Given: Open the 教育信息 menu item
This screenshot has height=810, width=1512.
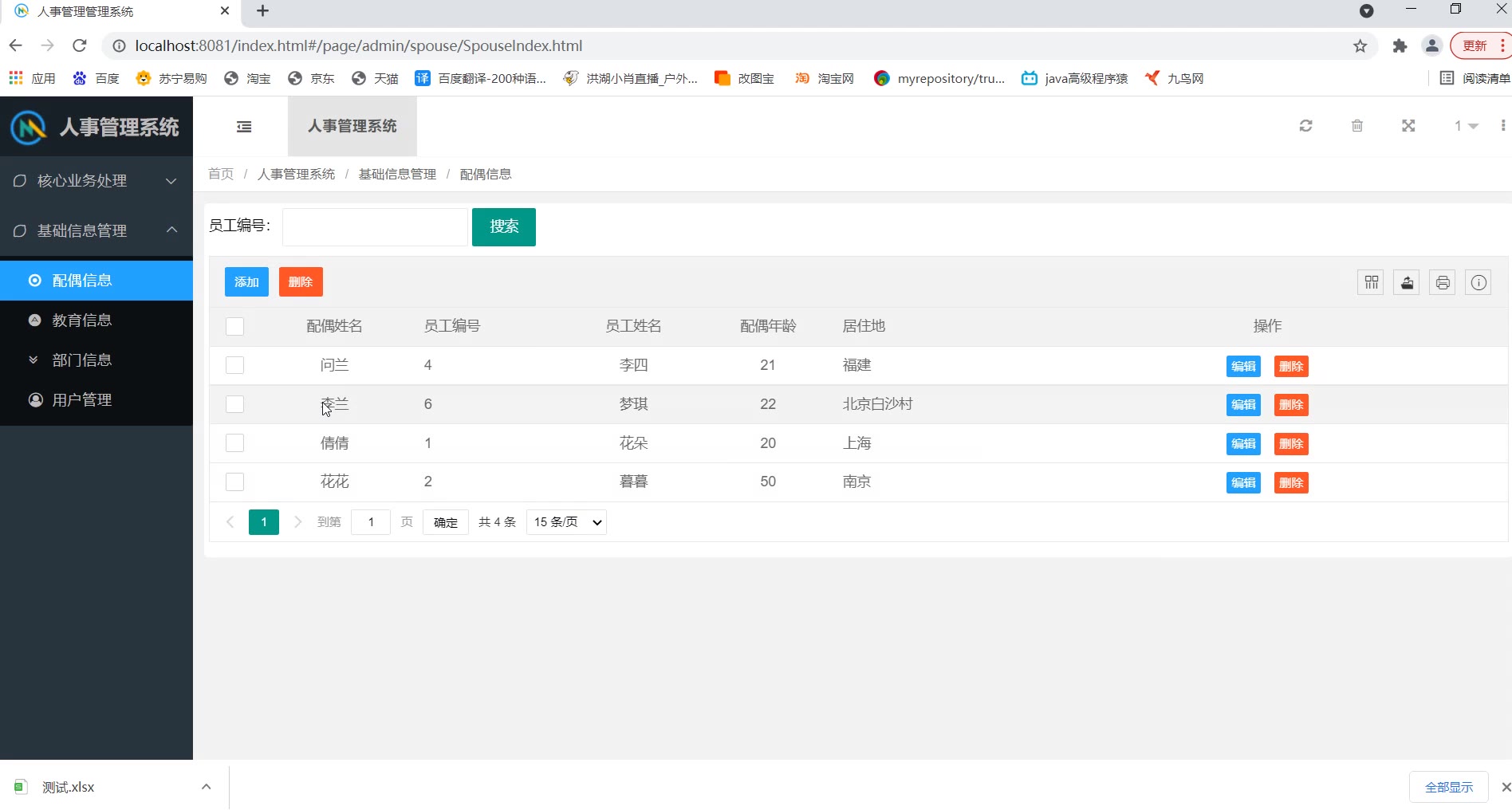Looking at the screenshot, I should pos(81,320).
